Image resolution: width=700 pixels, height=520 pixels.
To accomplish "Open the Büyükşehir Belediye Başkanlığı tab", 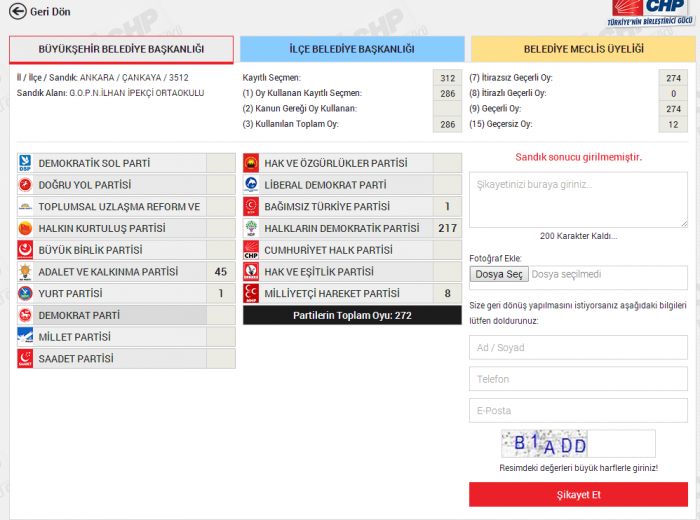I will [121, 49].
